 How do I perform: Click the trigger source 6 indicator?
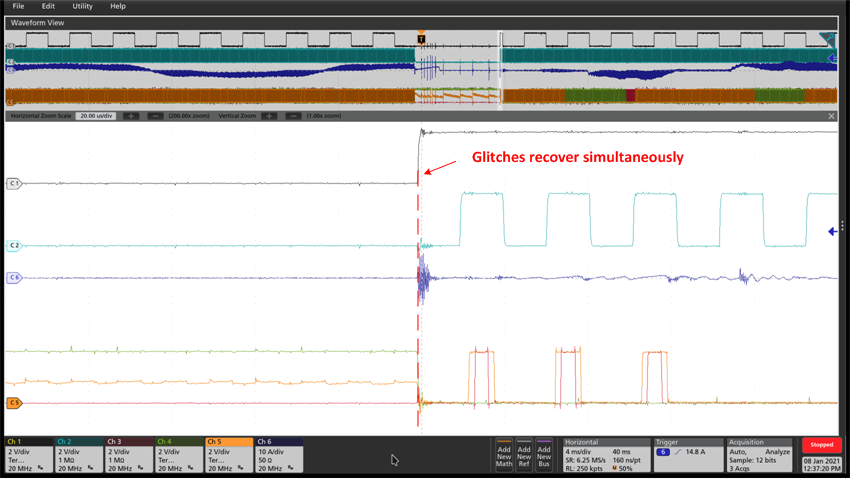(x=663, y=452)
